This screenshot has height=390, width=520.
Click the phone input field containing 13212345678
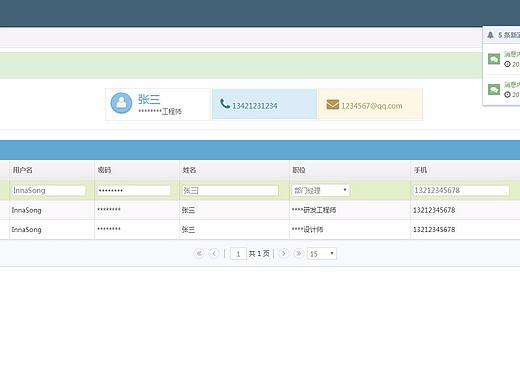461,190
